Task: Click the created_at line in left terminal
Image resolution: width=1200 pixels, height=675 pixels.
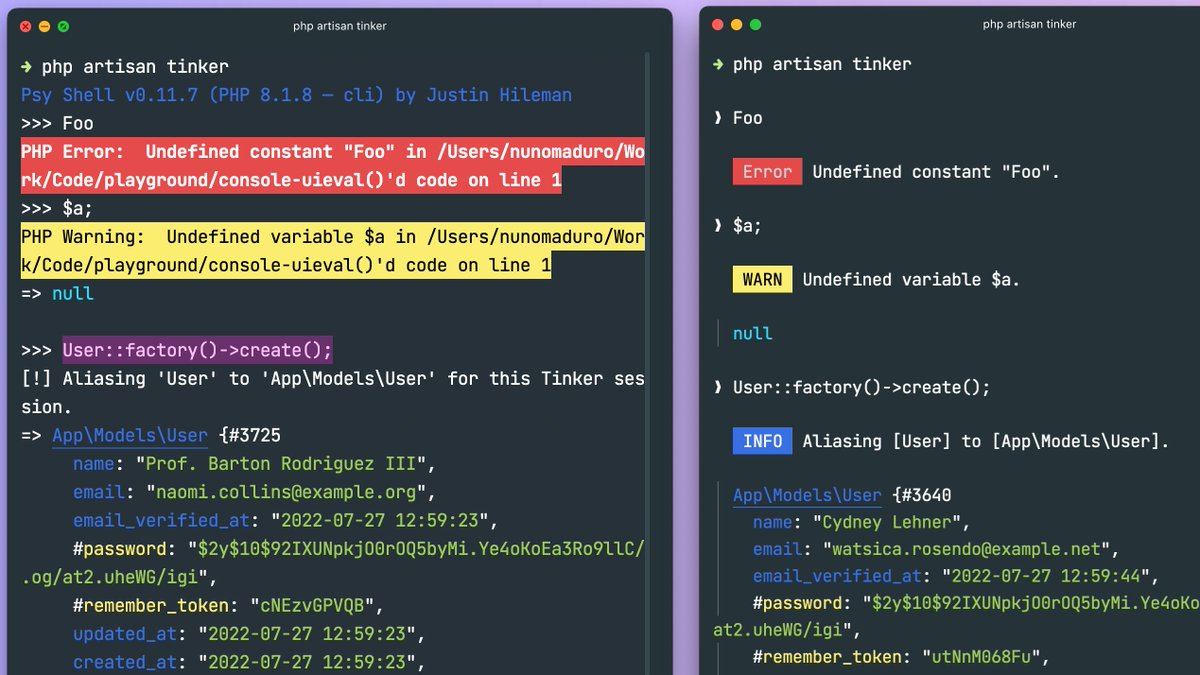Action: click(x=250, y=662)
